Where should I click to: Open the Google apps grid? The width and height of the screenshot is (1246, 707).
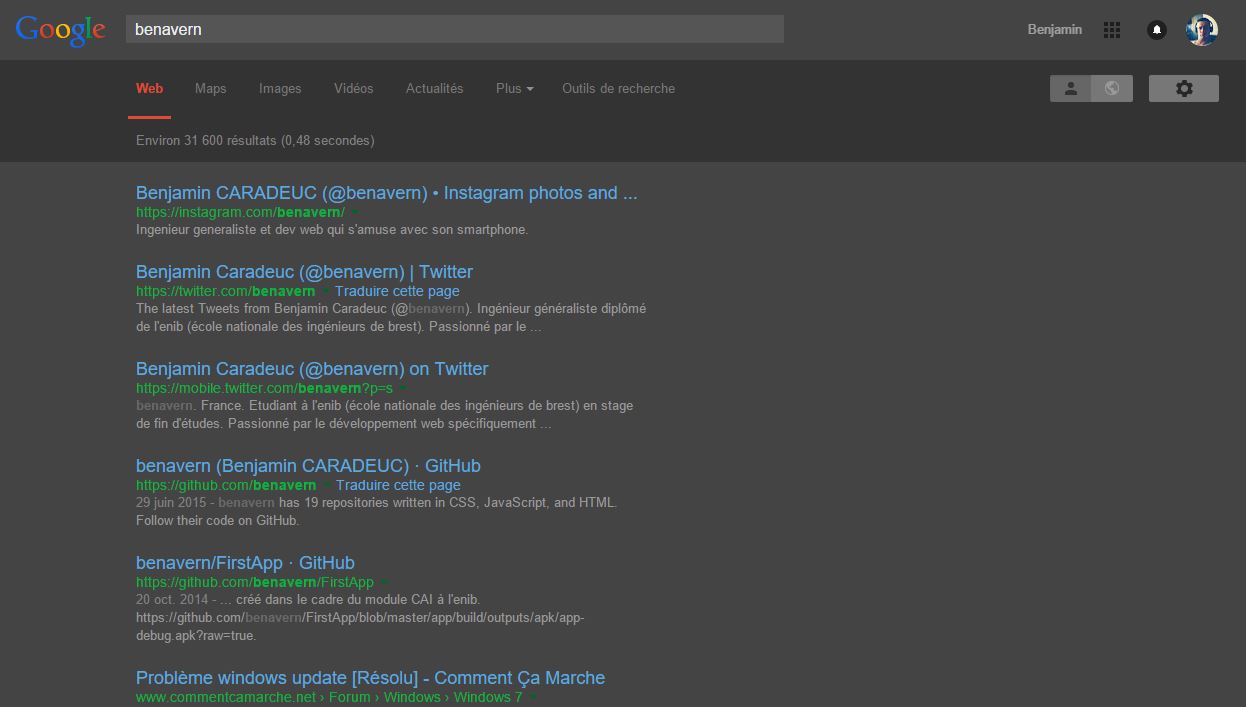point(1112,30)
